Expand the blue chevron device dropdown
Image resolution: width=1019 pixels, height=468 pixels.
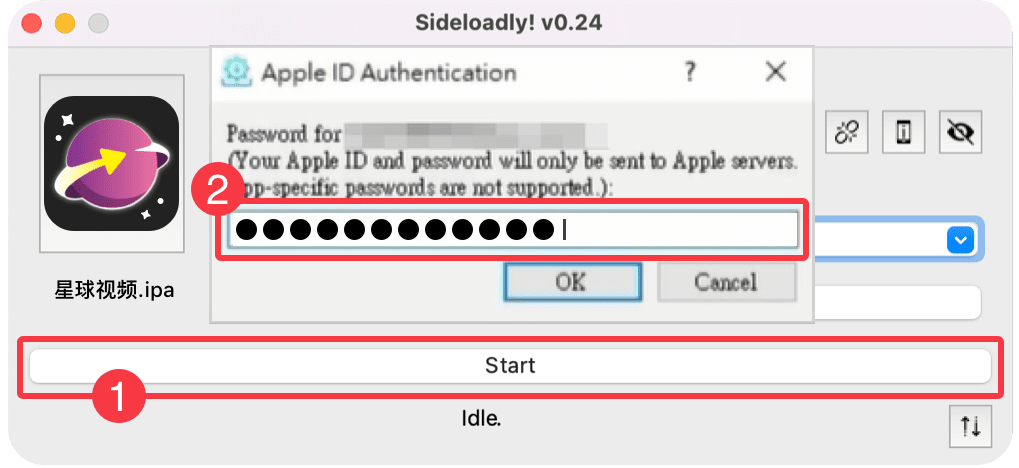pyautogui.click(x=961, y=241)
